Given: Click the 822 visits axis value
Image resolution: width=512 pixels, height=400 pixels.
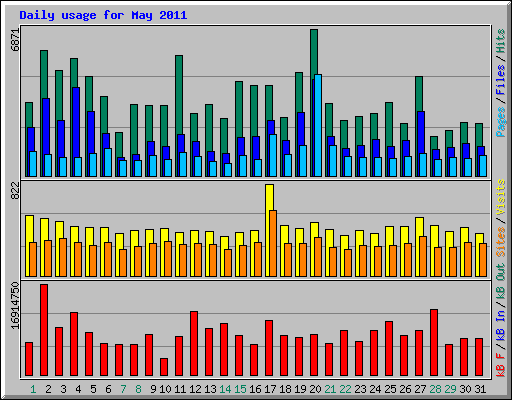Looking at the screenshot, I should tap(15, 191).
